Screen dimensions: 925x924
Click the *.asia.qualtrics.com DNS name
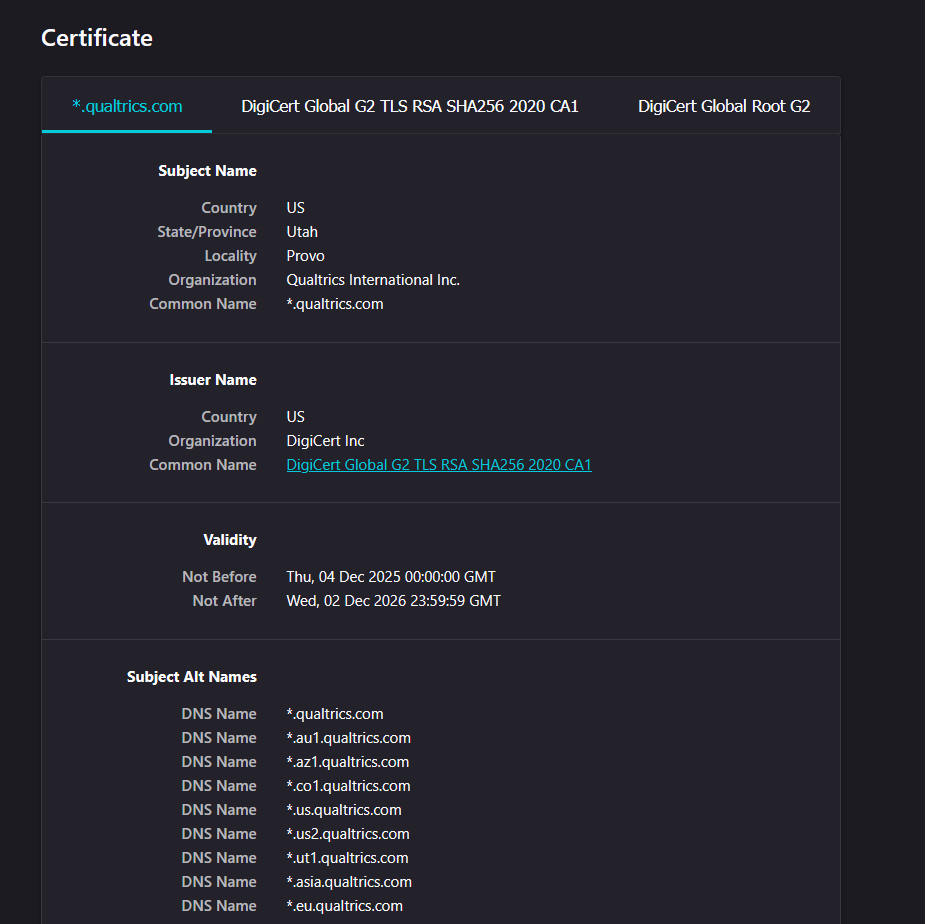coord(349,882)
